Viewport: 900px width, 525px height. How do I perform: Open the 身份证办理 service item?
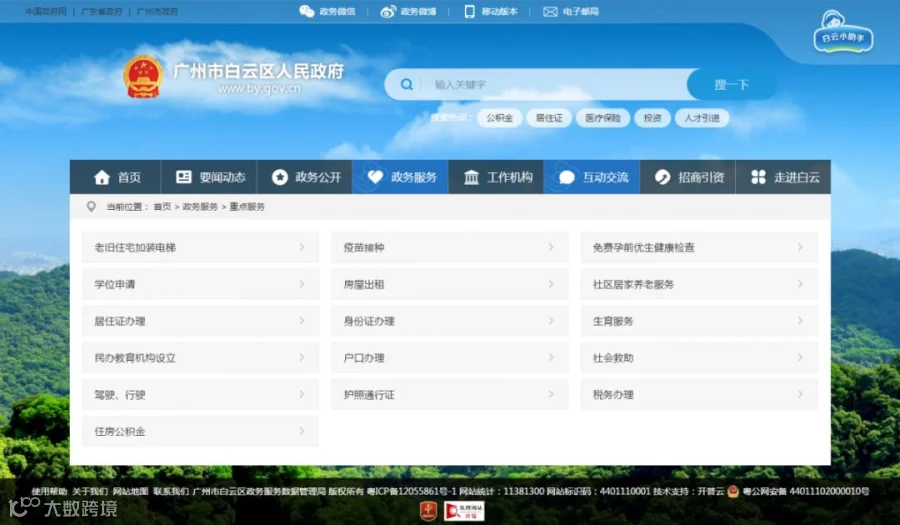pyautogui.click(x=449, y=321)
